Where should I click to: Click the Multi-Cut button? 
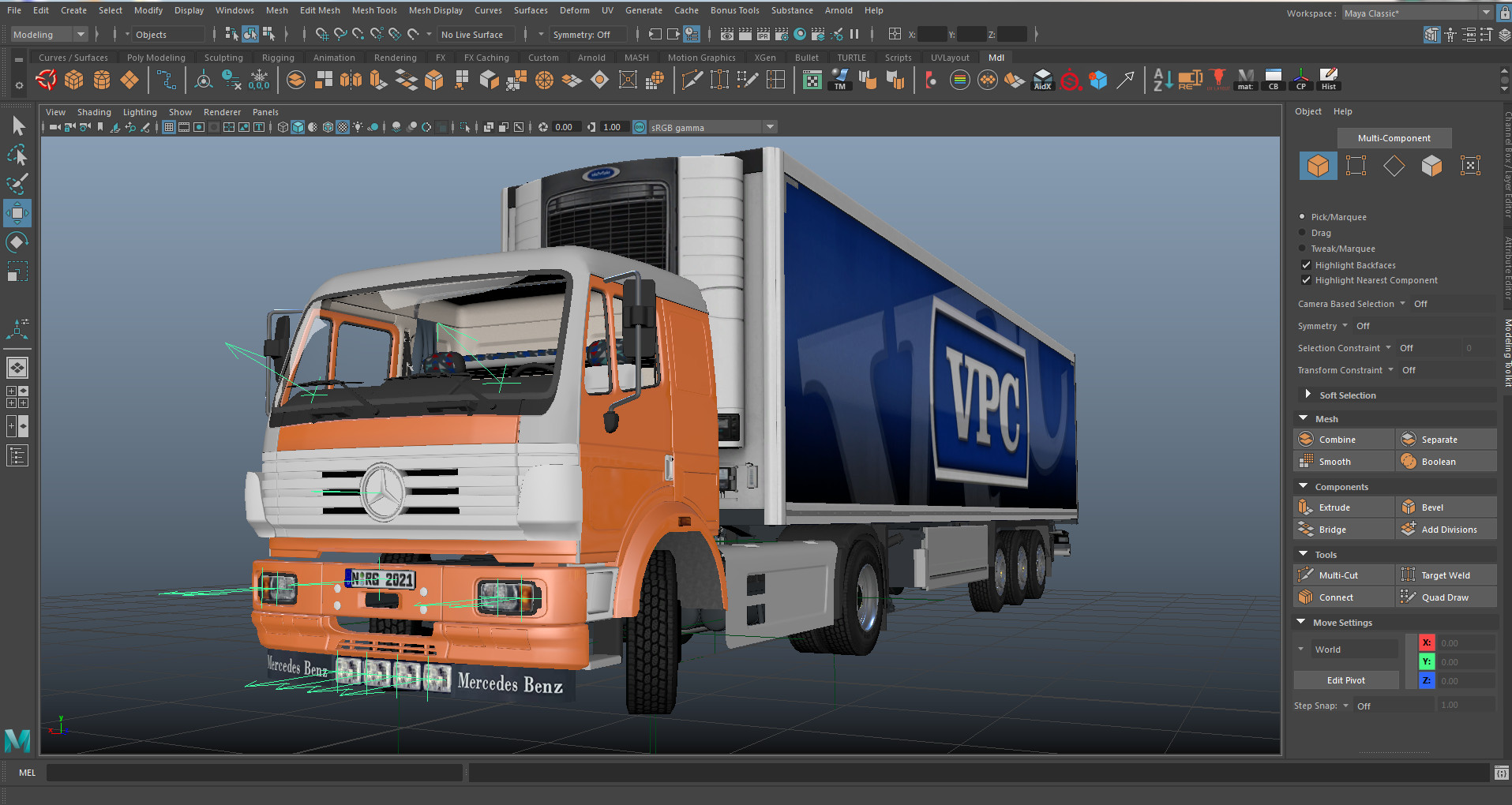coord(1344,575)
